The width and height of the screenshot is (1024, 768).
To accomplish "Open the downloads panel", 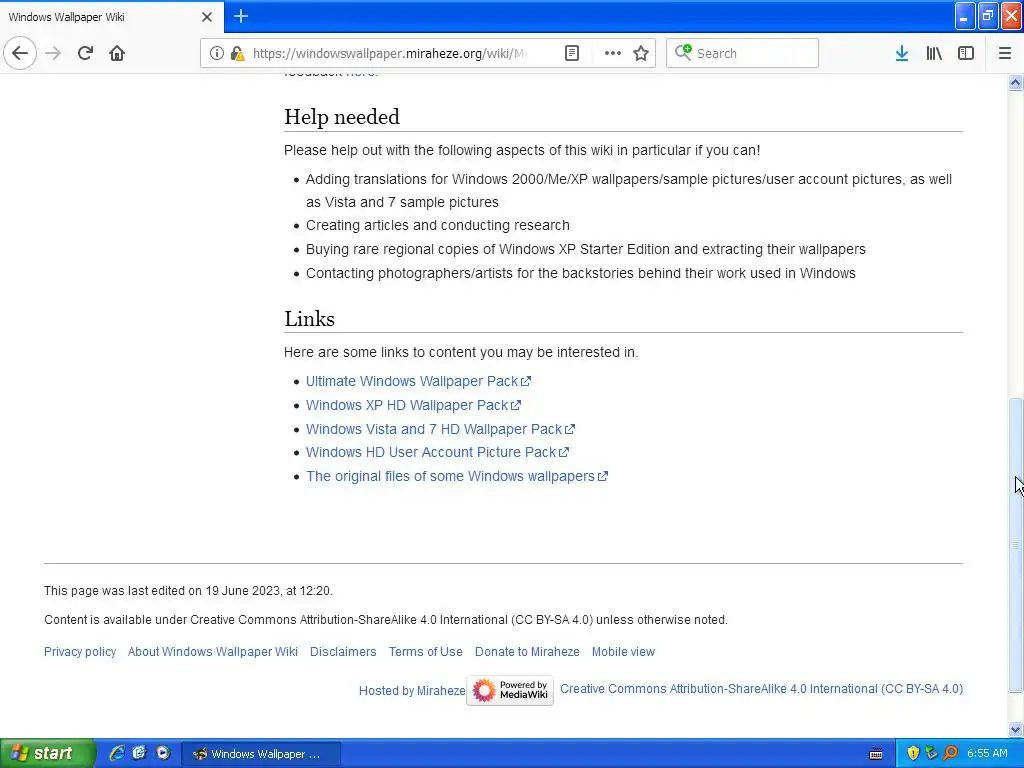I will click(901, 54).
